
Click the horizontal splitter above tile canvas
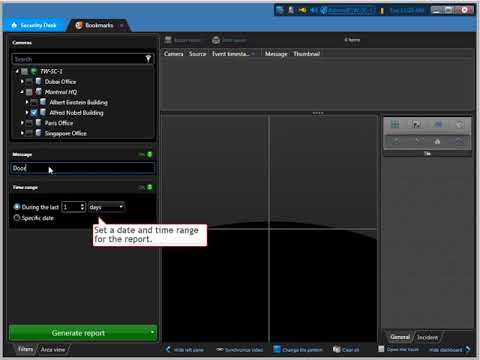click(x=318, y=113)
